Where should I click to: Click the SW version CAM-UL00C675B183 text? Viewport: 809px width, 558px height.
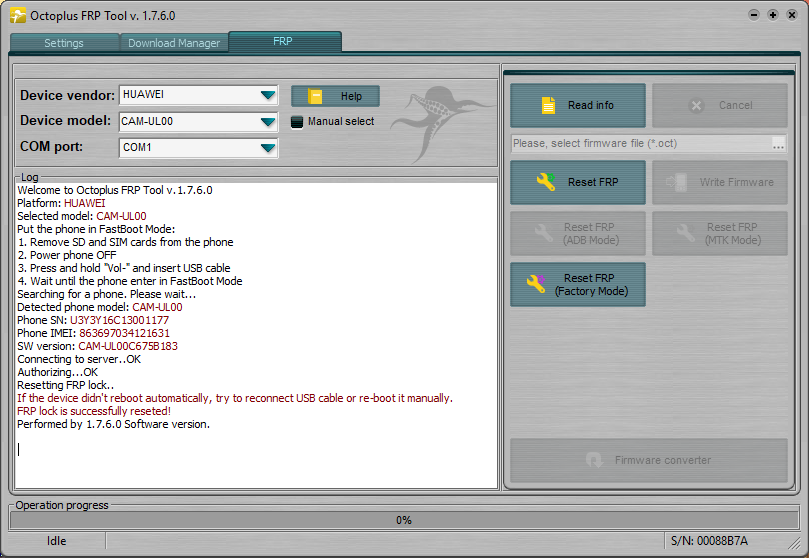click(x=128, y=346)
